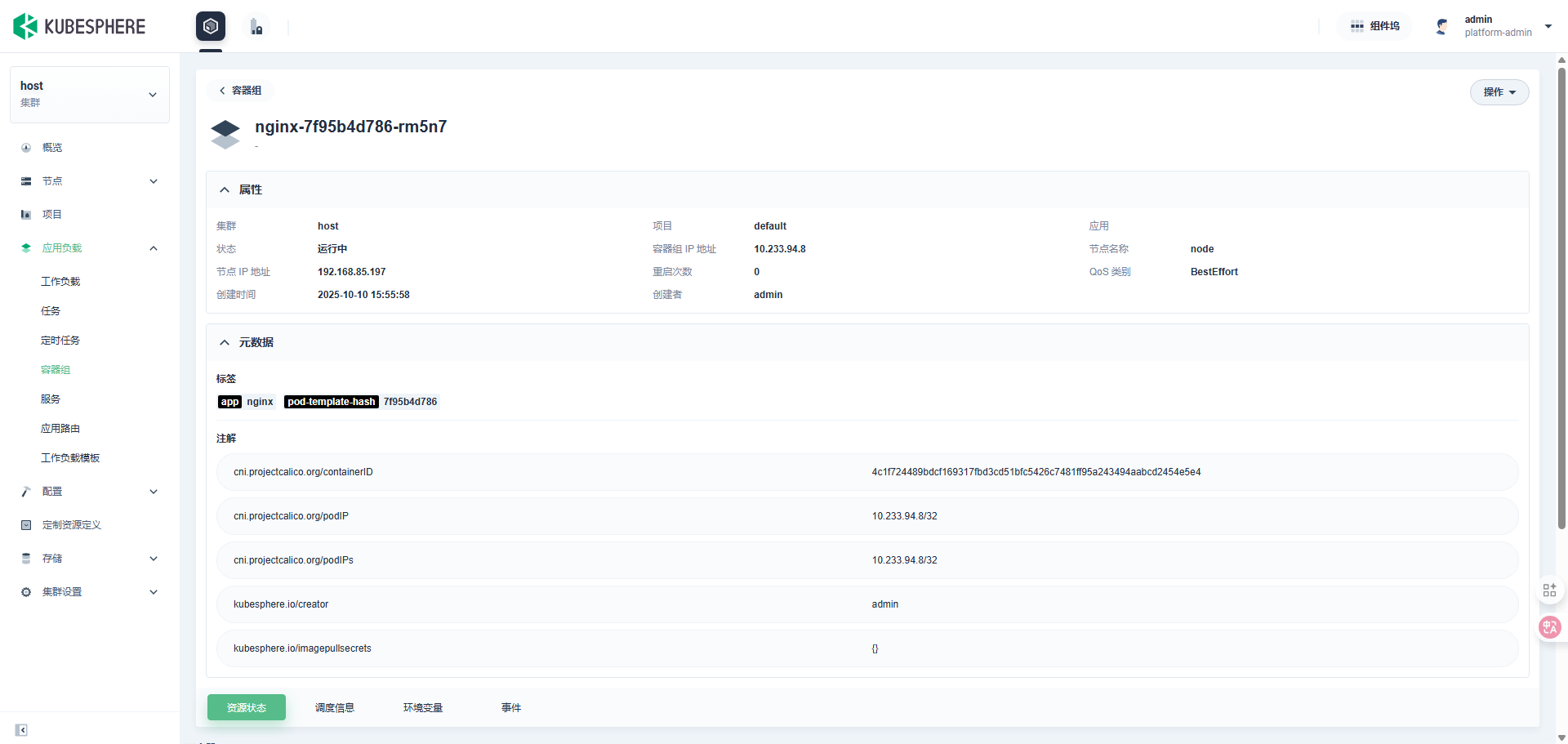
Task: Click the storage database icon
Action: coord(26,559)
